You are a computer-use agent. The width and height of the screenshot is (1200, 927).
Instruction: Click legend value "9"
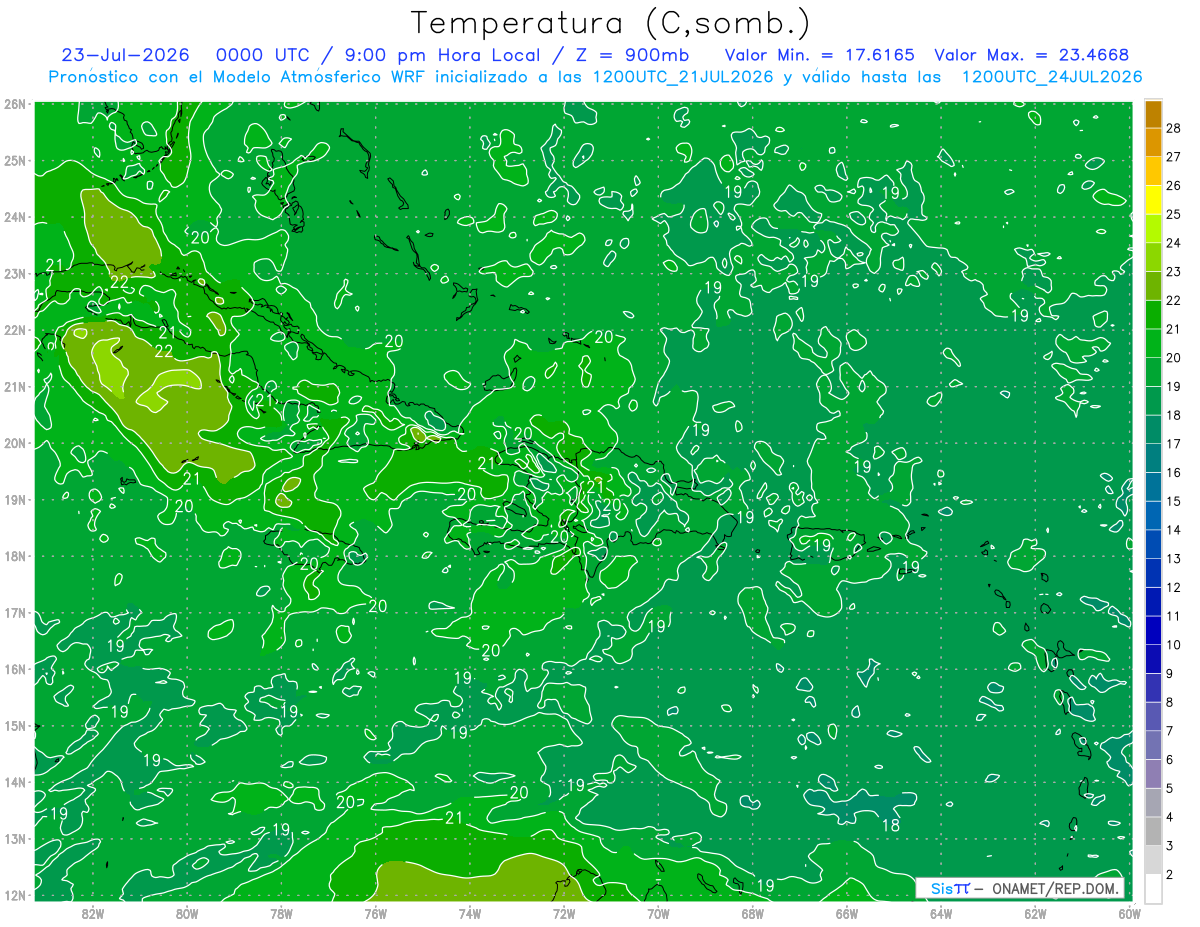[1170, 673]
